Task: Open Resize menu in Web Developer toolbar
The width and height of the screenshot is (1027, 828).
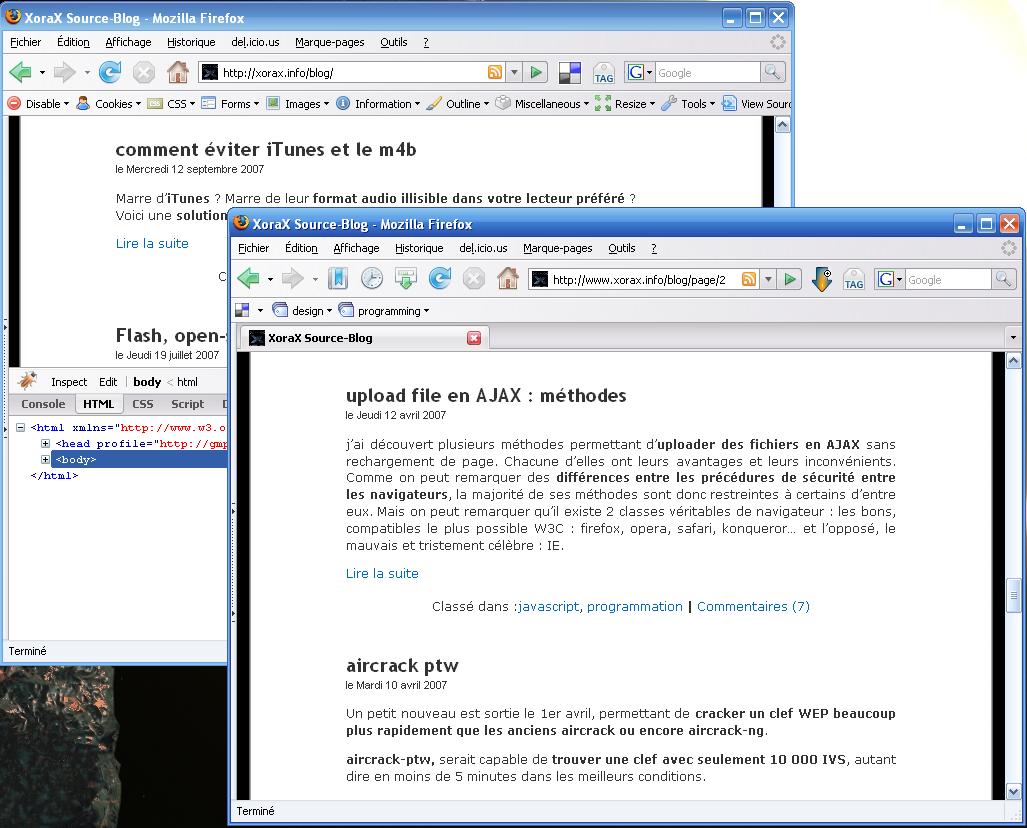Action: 625,104
